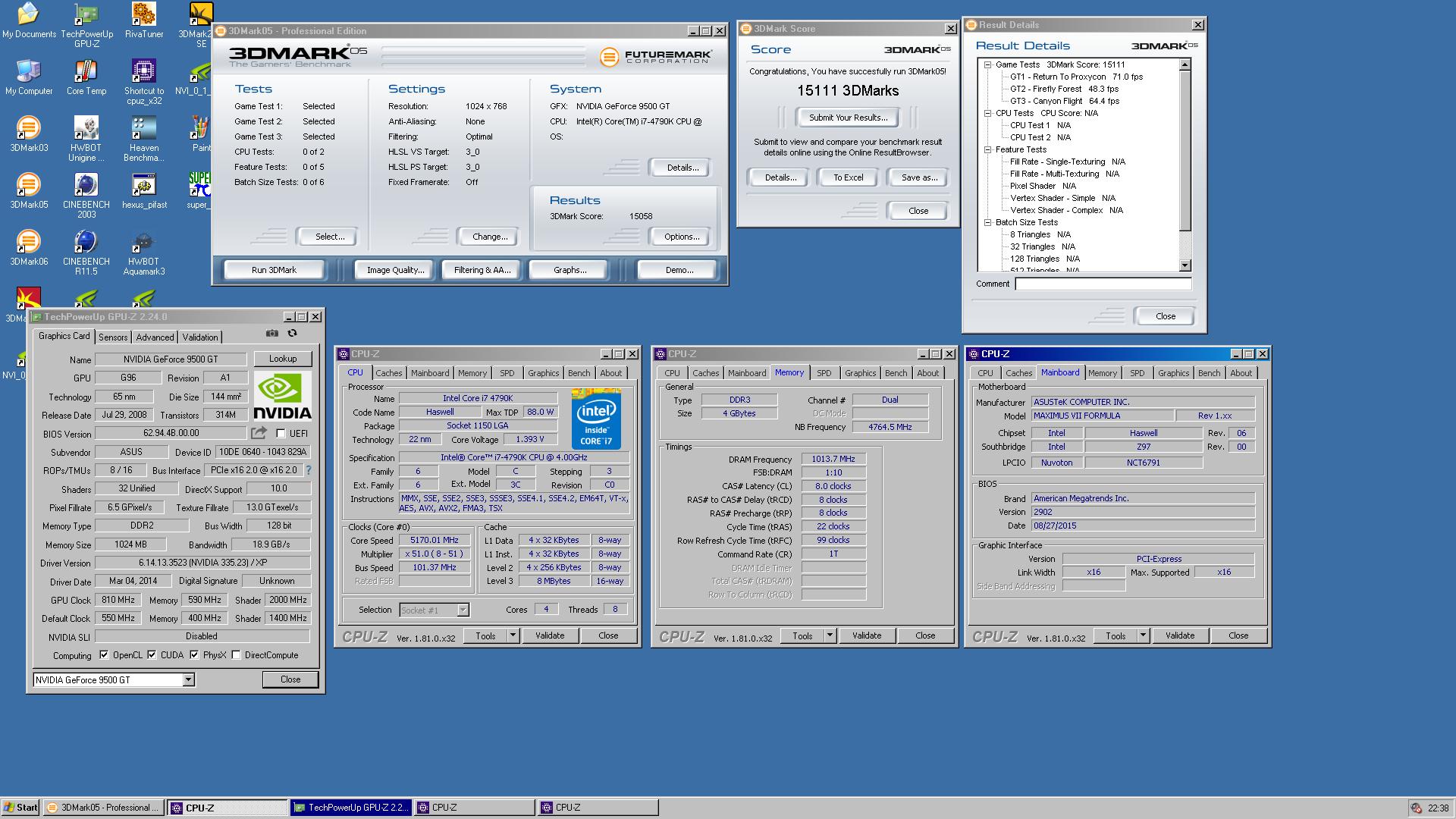Click GPU-Z refresh icon
This screenshot has width=1456, height=819.
point(293,334)
